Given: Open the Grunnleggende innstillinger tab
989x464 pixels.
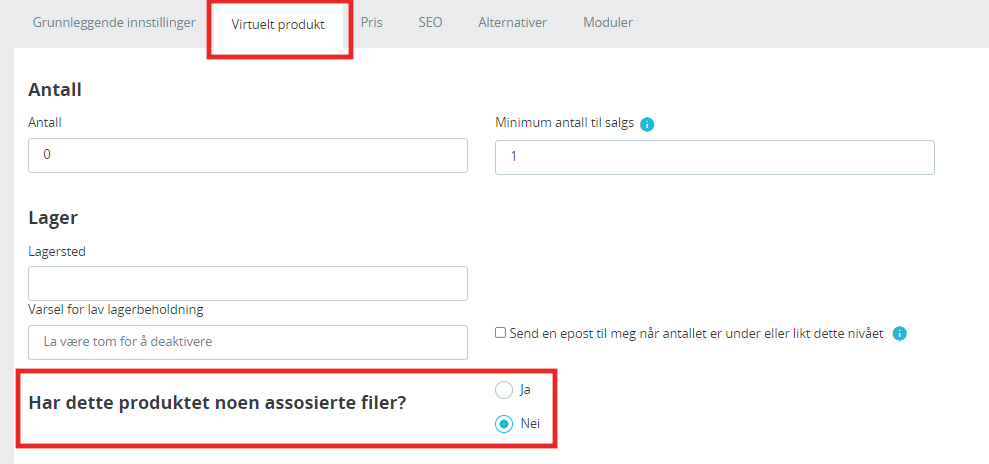Looking at the screenshot, I should pos(114,23).
